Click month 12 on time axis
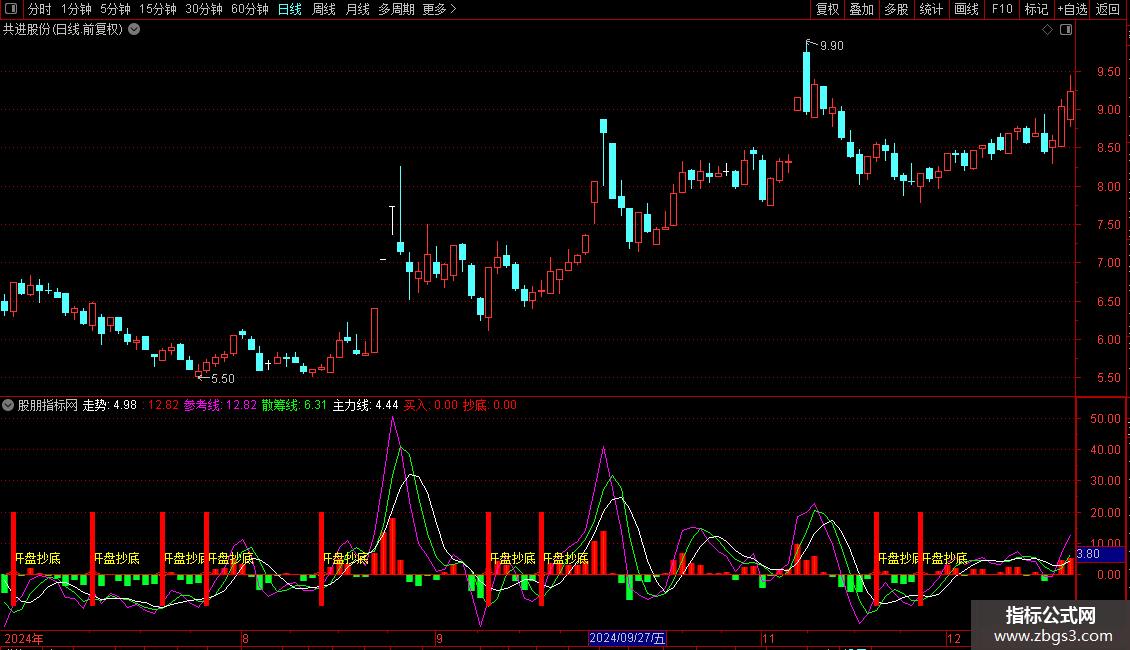This screenshot has height=650, width=1130. [x=953, y=638]
